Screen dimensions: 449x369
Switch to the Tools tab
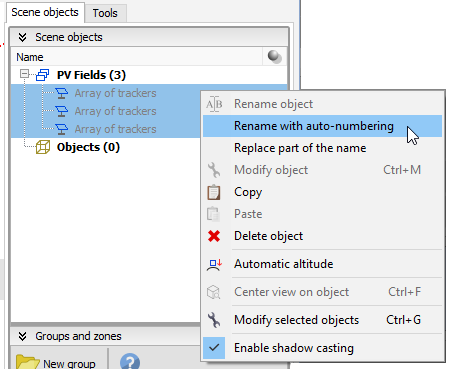coord(105,13)
